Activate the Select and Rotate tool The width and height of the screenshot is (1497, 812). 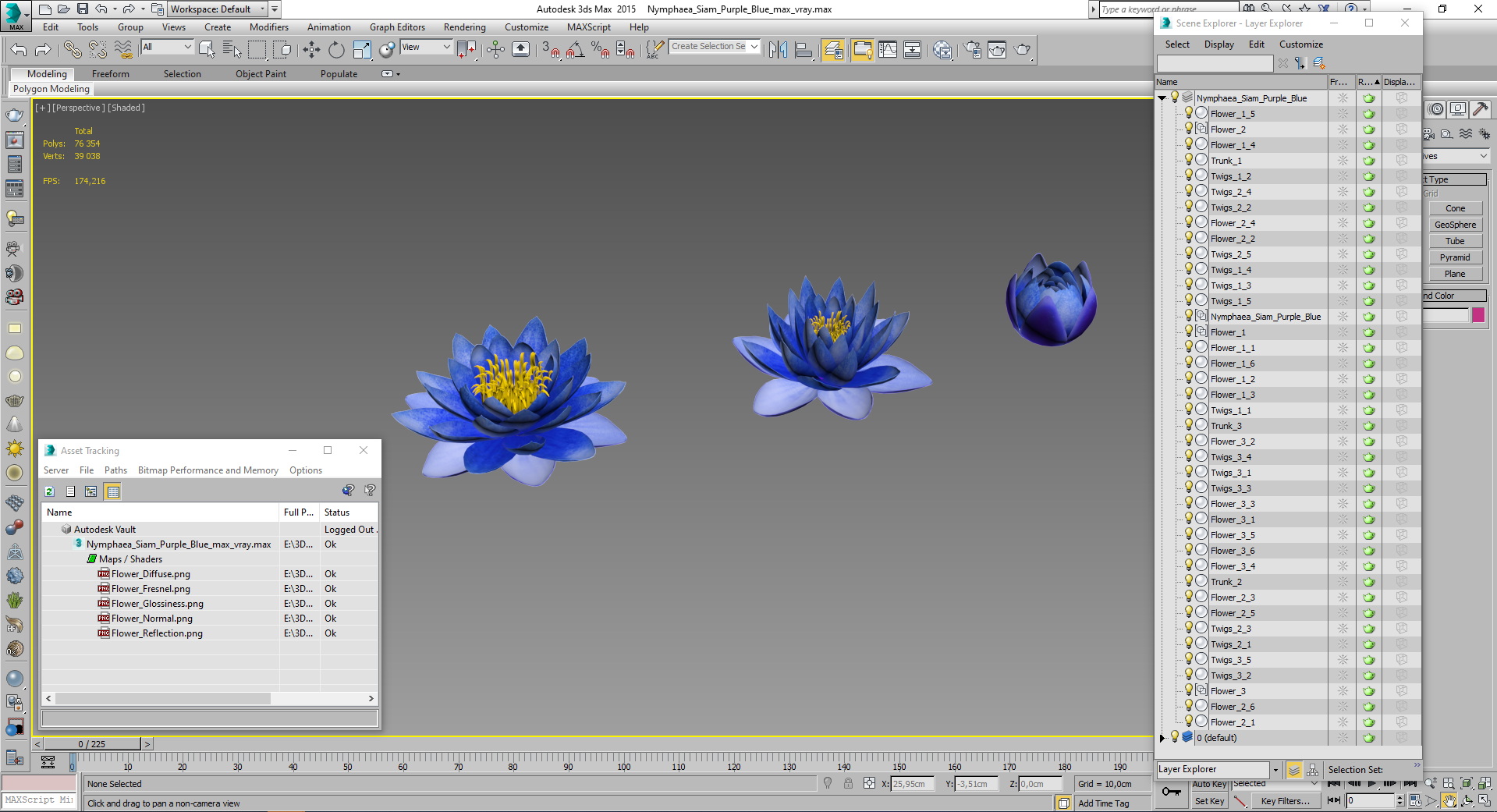pyautogui.click(x=336, y=50)
